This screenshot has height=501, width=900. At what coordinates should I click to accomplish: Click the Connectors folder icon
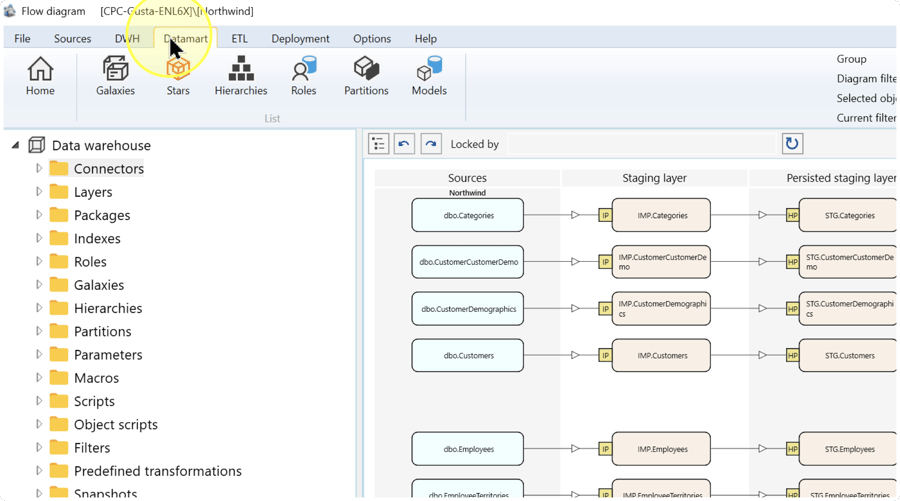[x=59, y=168]
